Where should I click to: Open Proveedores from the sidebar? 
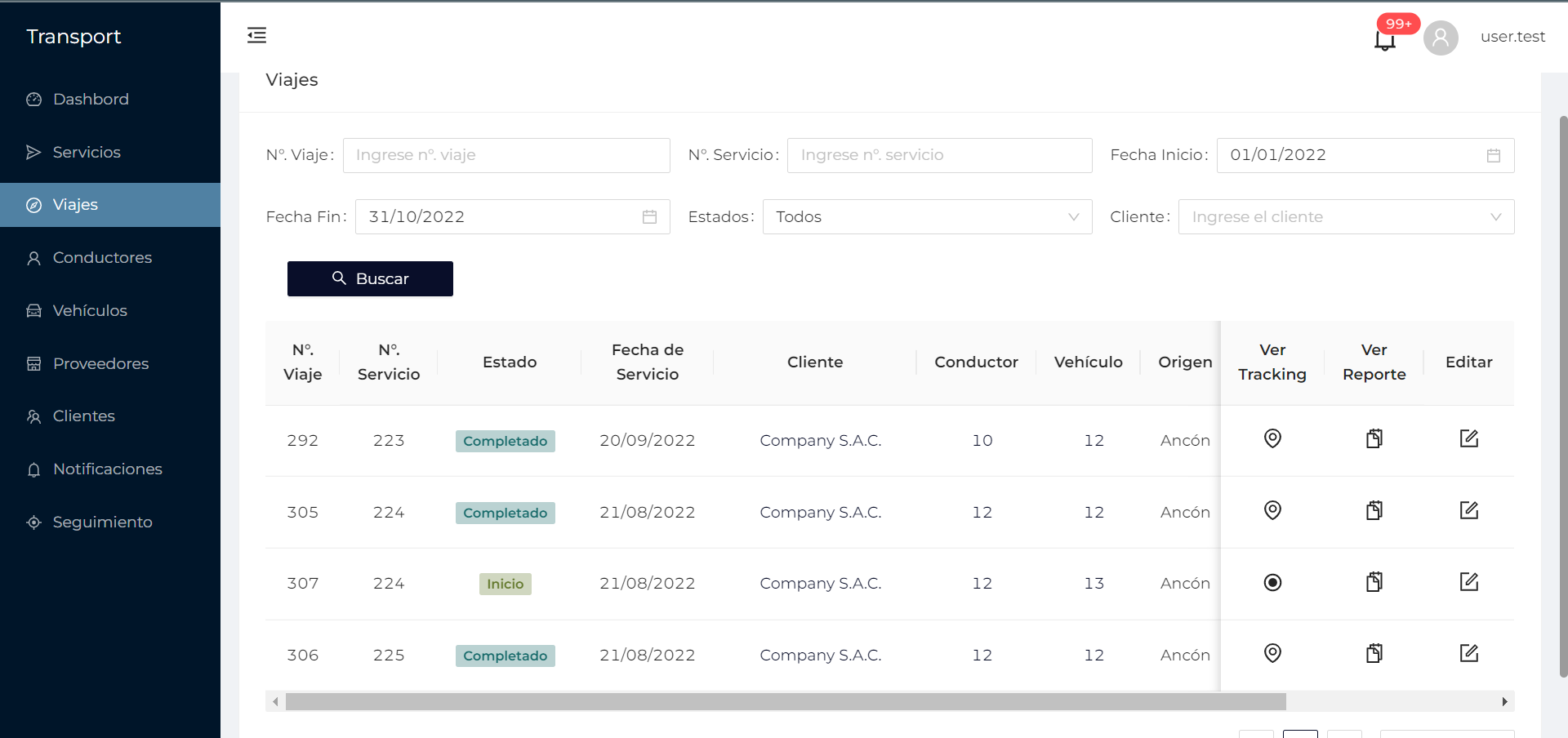click(110, 363)
